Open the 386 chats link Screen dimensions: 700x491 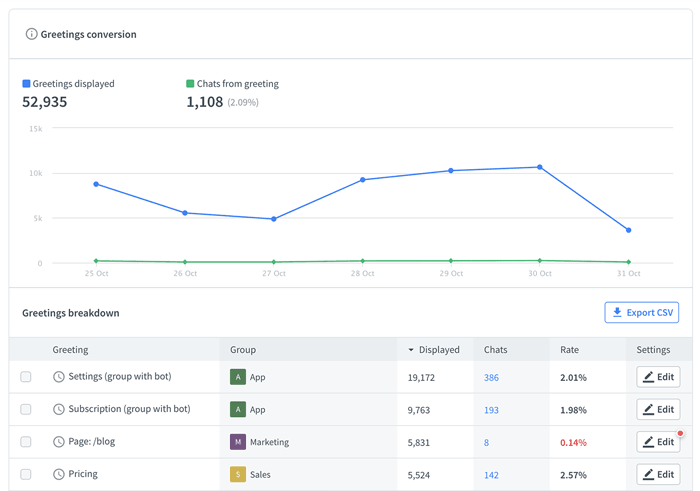click(491, 378)
